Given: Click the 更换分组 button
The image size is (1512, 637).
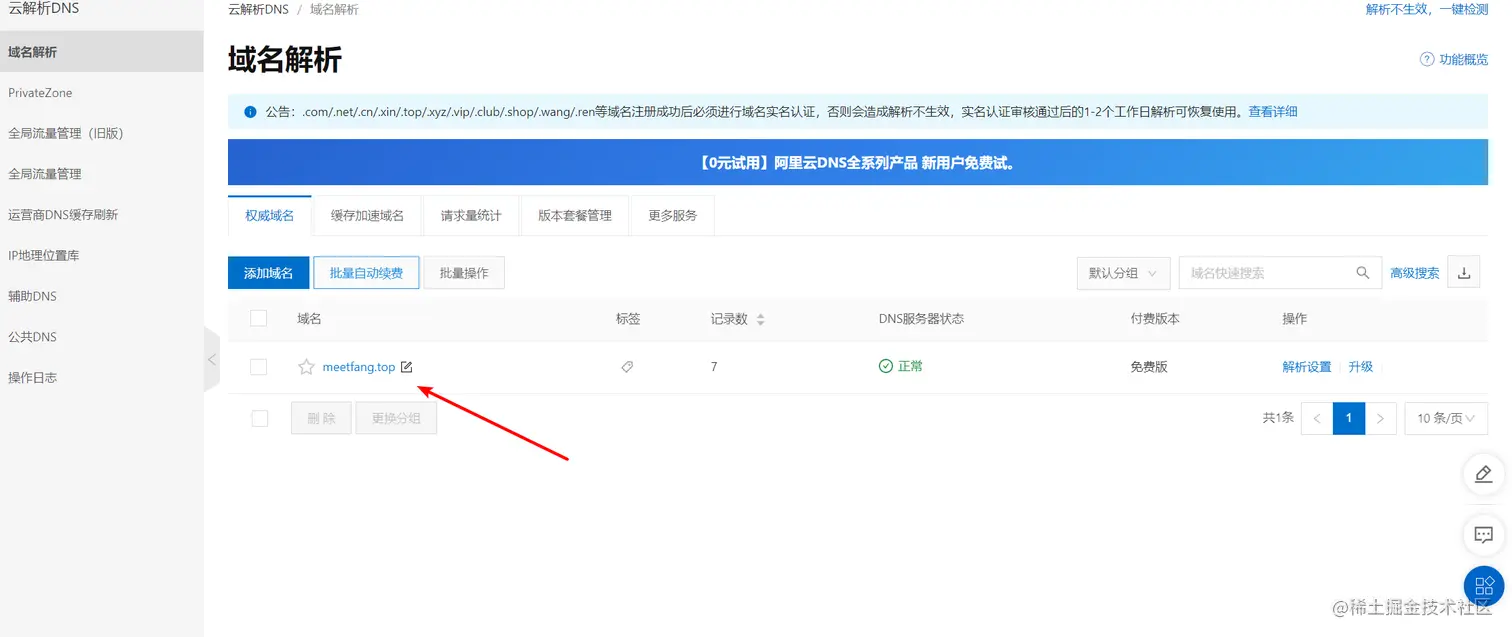Looking at the screenshot, I should (x=396, y=418).
